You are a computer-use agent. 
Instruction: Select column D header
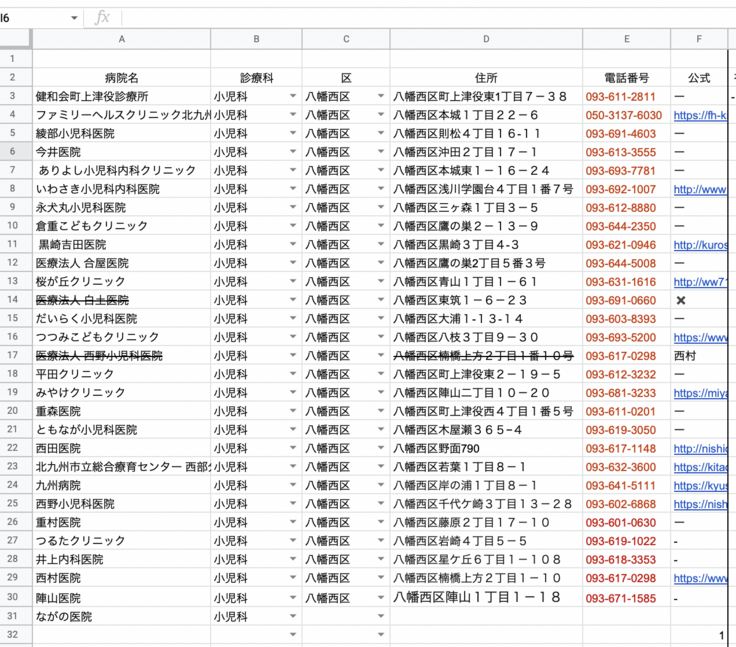486,39
